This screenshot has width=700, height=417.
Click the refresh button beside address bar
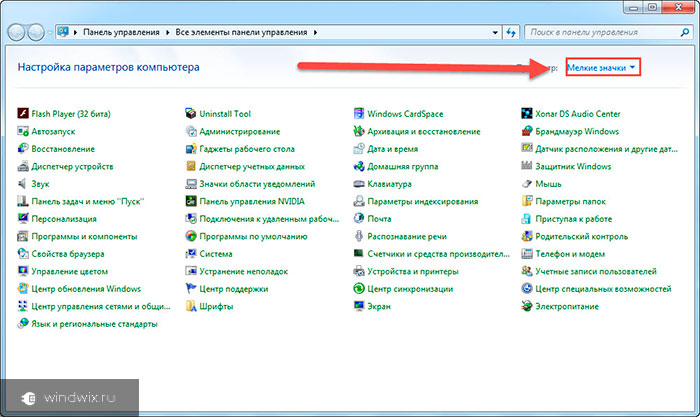[x=511, y=32]
